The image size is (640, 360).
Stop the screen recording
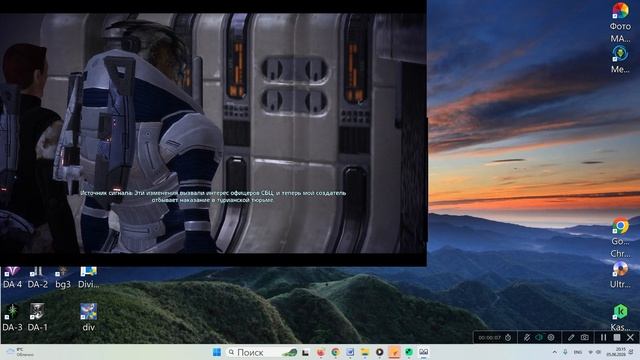coord(617,338)
